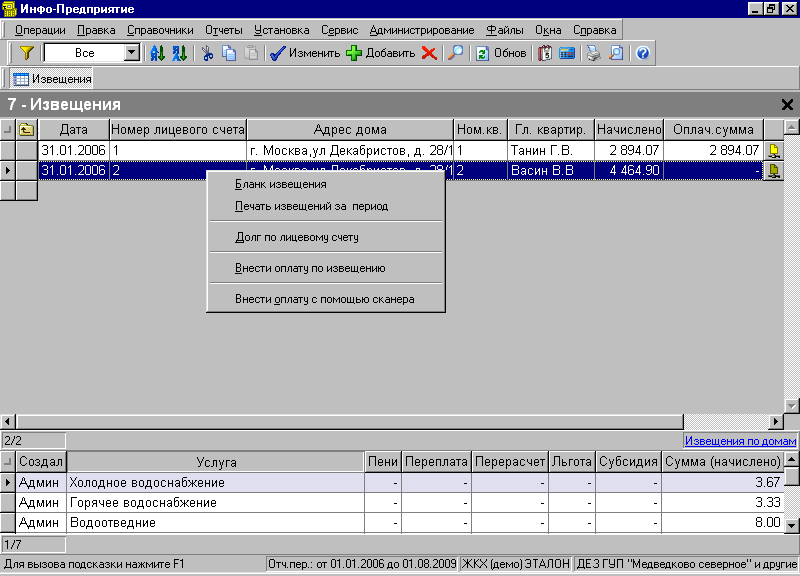
Task: Click the printer icon in the toolbar
Action: tap(593, 53)
